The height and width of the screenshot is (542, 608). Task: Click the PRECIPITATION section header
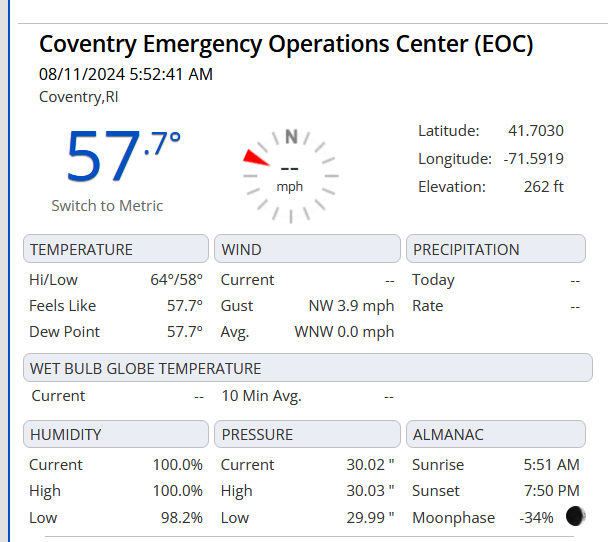pyautogui.click(x=496, y=249)
